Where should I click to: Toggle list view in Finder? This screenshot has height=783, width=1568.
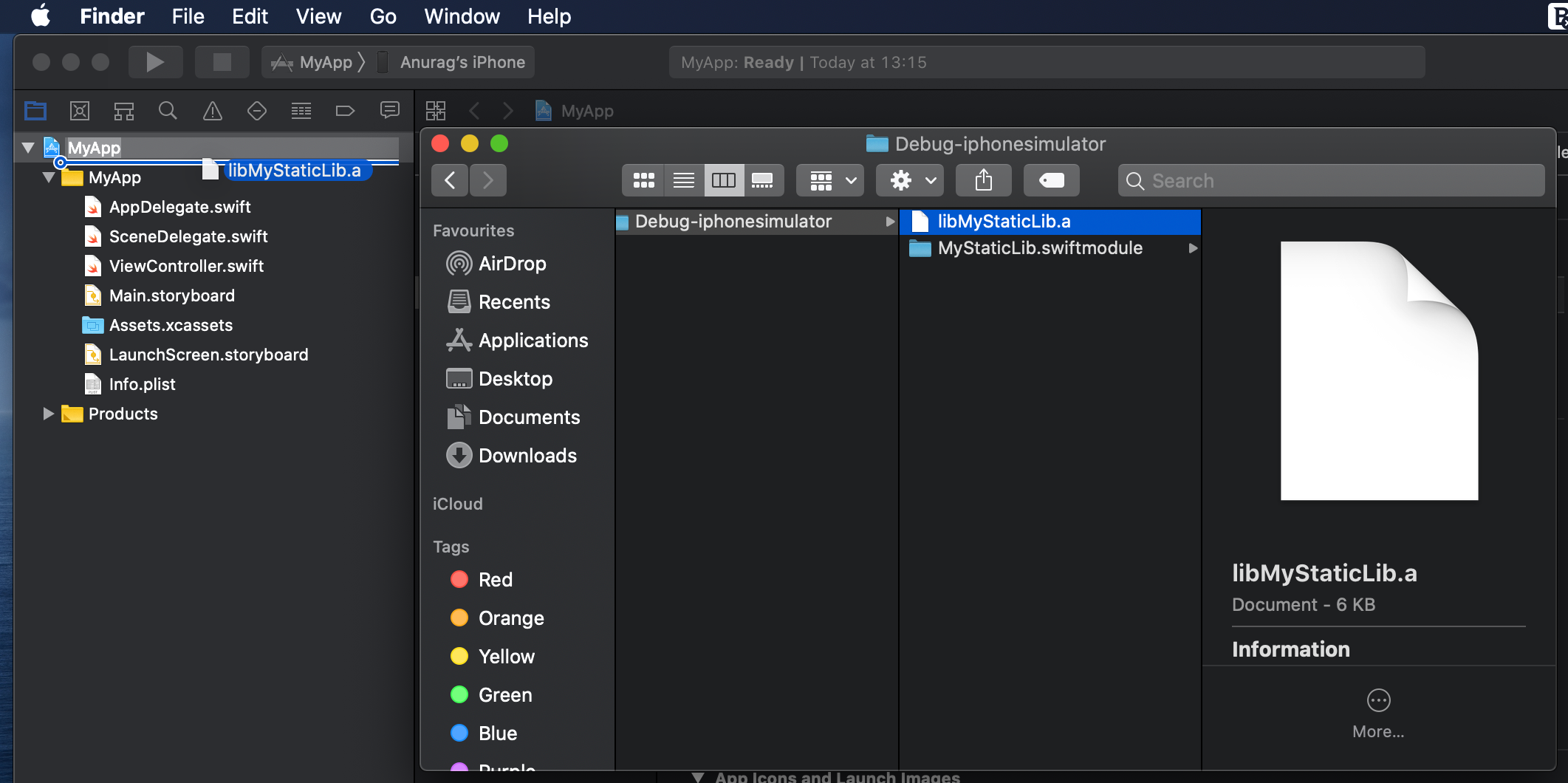point(683,179)
